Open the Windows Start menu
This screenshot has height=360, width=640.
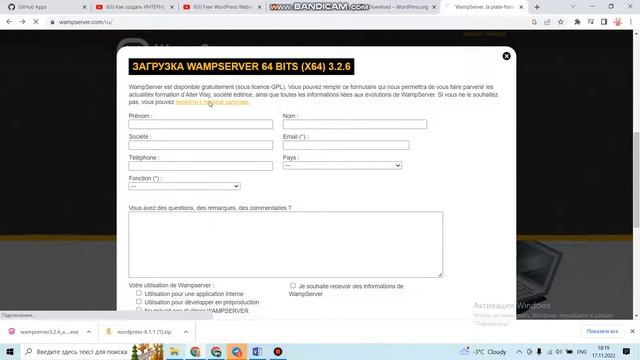(x=10, y=351)
